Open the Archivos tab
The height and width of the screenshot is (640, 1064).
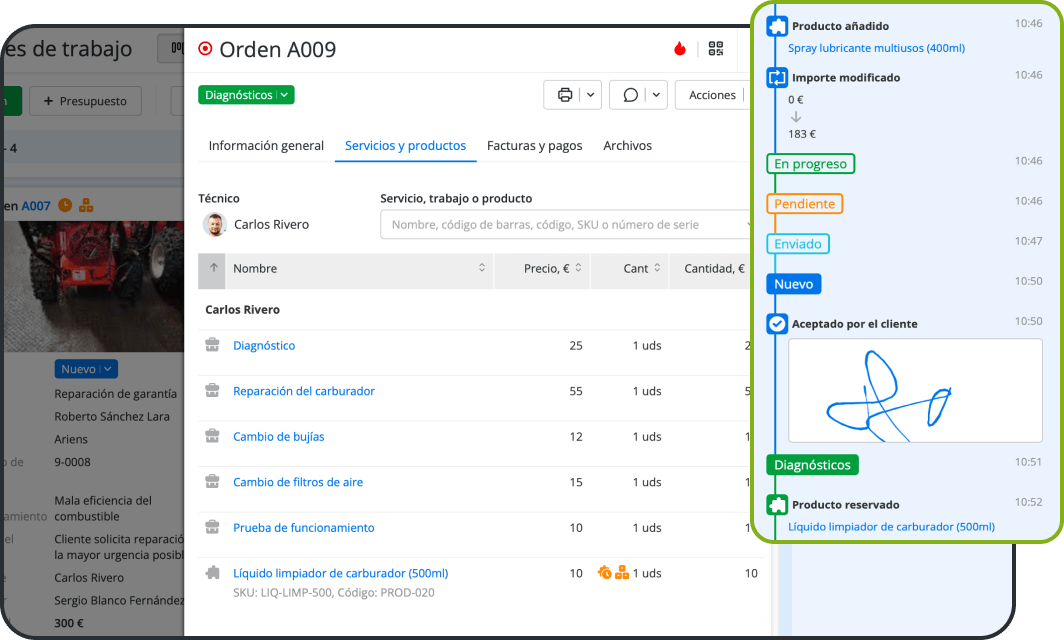pyautogui.click(x=627, y=145)
